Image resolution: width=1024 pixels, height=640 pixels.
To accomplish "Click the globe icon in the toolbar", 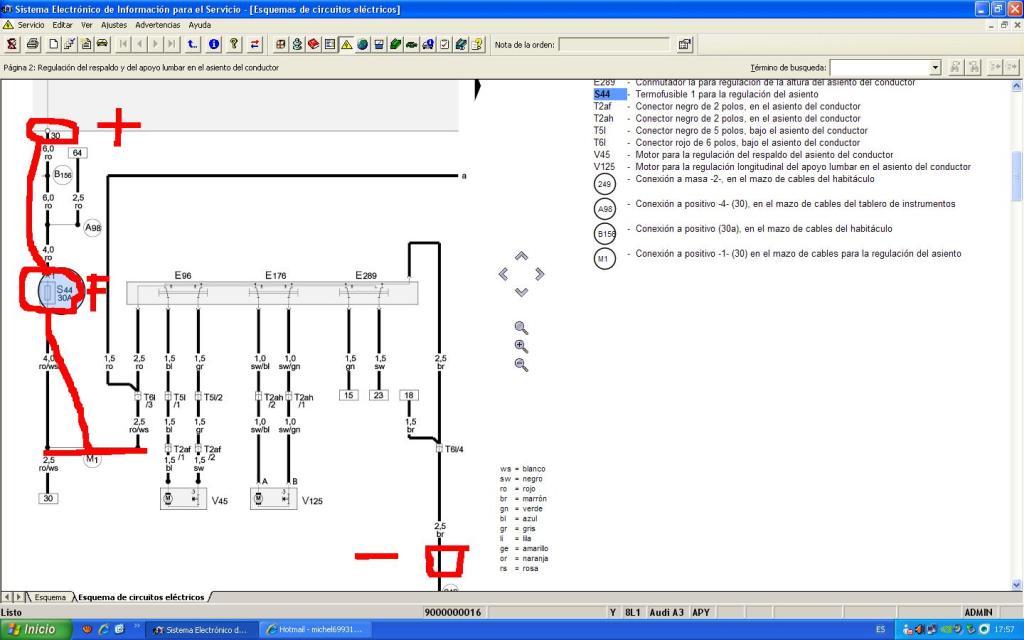I will [362, 44].
